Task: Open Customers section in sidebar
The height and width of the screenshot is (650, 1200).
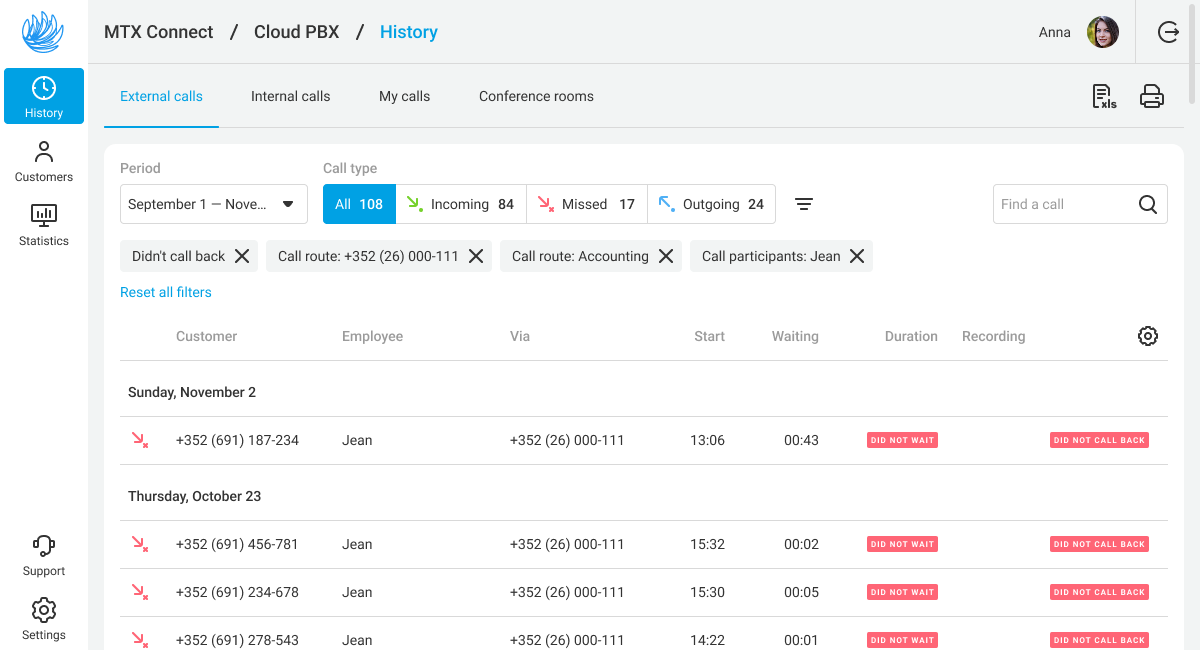Action: click(x=44, y=161)
